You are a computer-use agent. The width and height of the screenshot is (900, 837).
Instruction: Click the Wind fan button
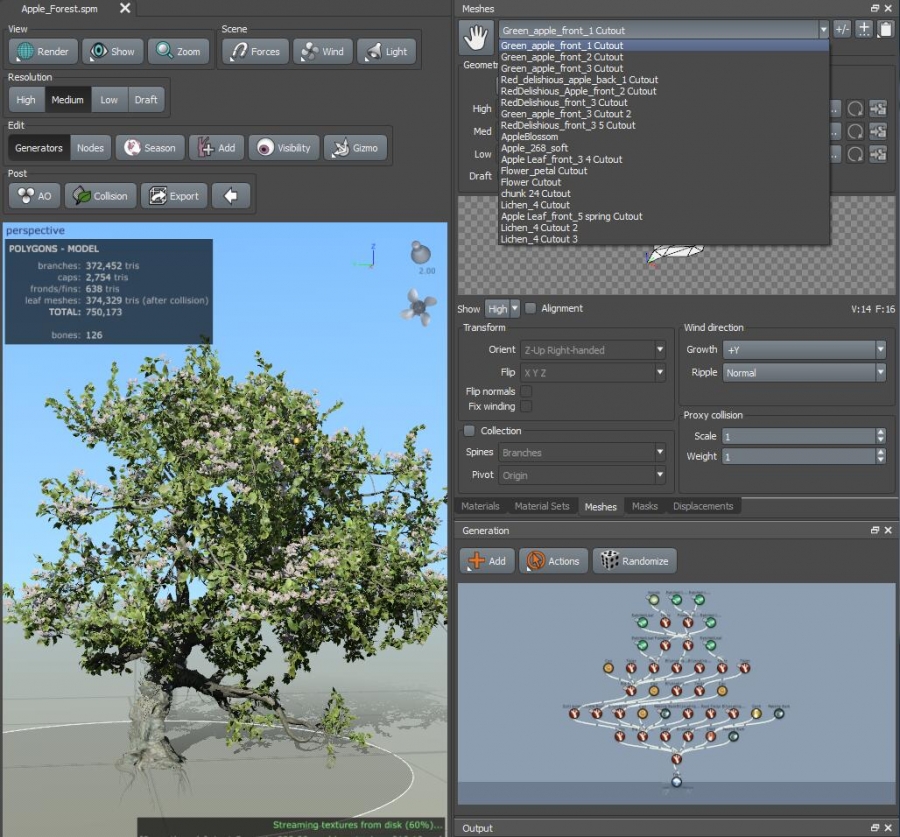point(321,52)
